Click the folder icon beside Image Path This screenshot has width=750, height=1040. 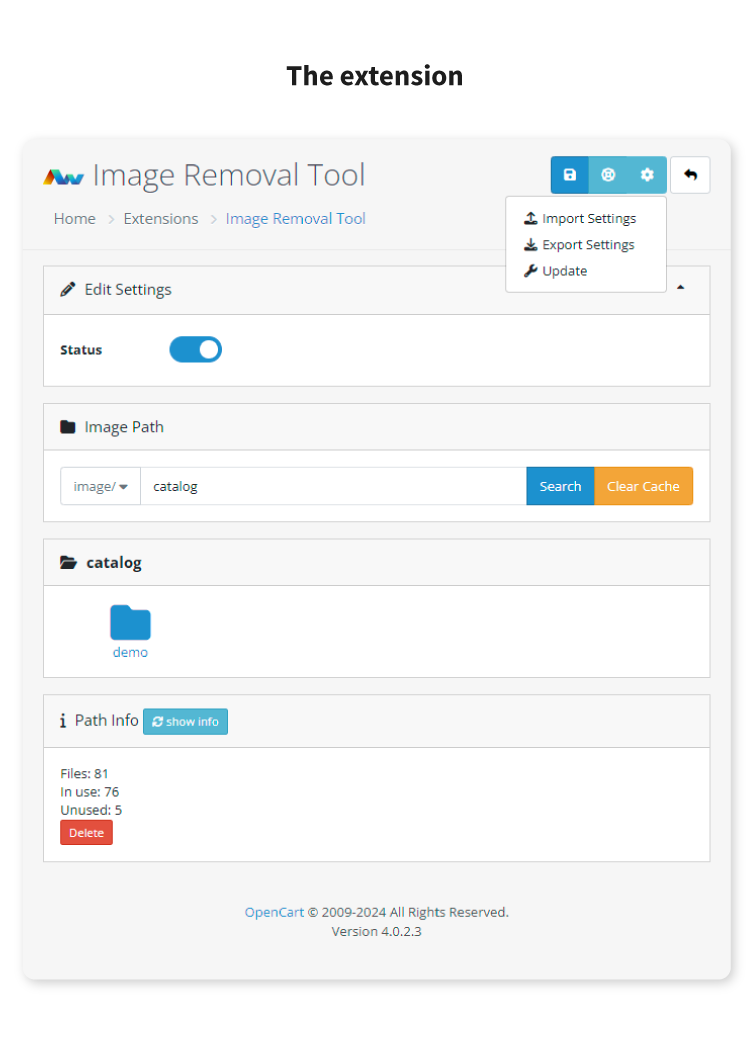pos(68,427)
